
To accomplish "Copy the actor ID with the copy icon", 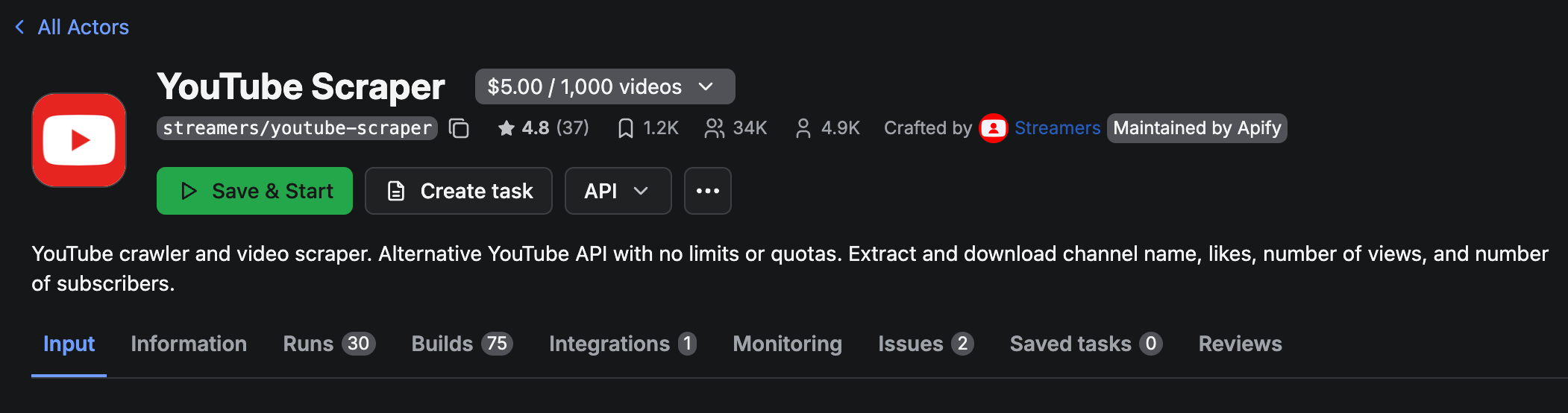I will coord(459,128).
